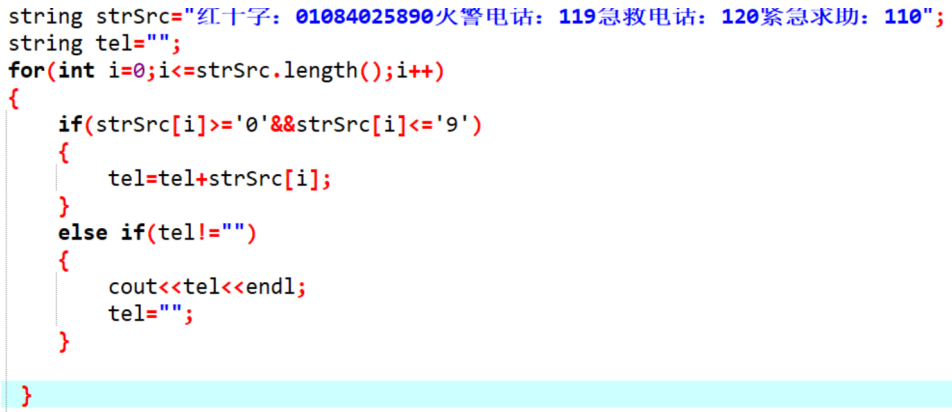
Task: Click the i++ increment expression
Action: (416, 71)
